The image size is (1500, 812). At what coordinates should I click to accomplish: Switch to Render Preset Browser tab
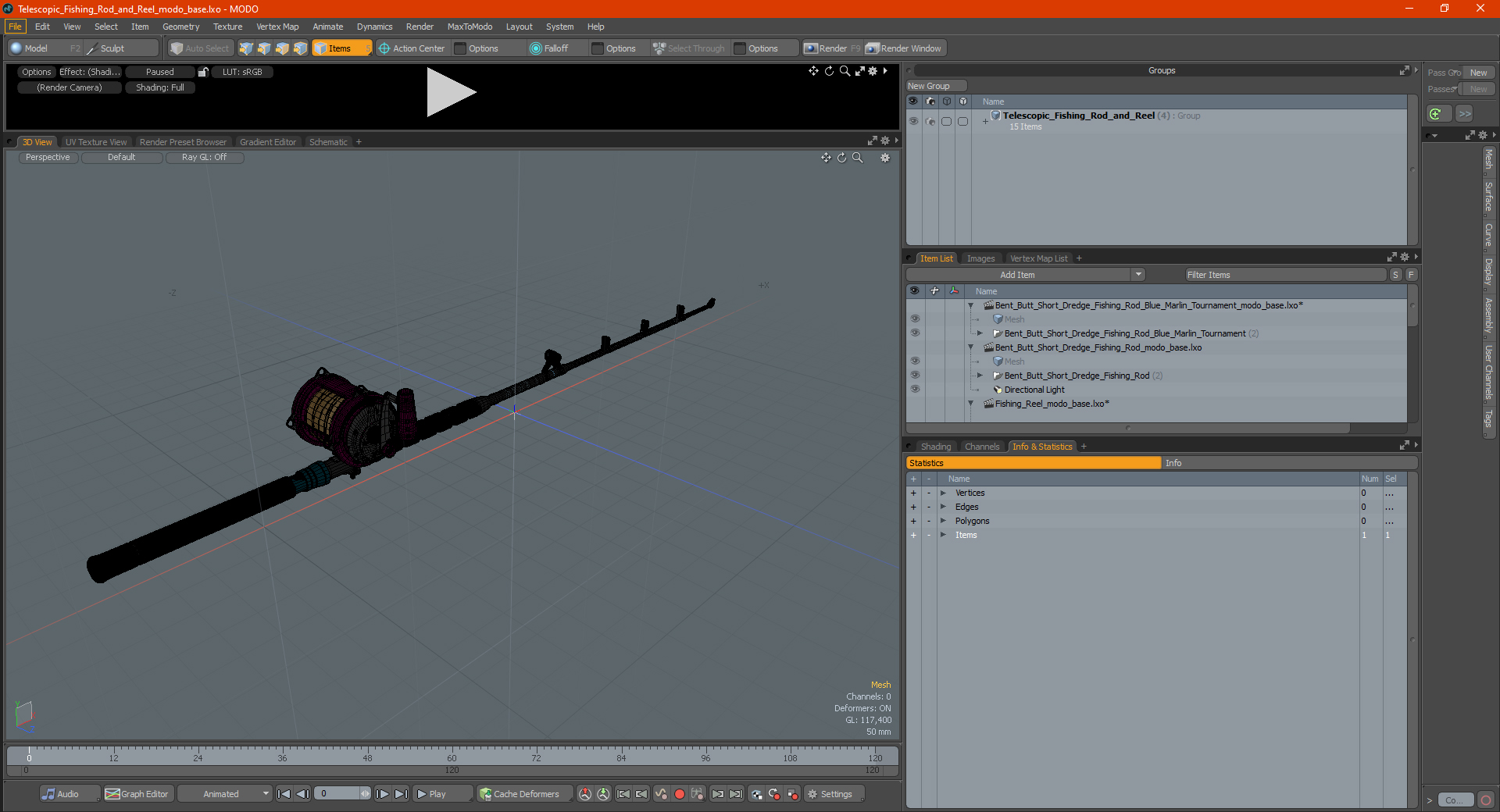tap(183, 142)
